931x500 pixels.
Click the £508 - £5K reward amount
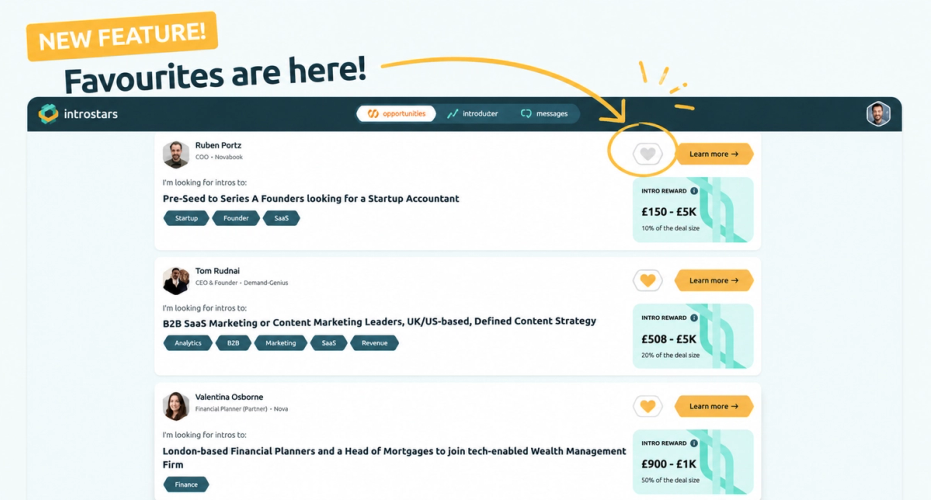pyautogui.click(x=669, y=338)
